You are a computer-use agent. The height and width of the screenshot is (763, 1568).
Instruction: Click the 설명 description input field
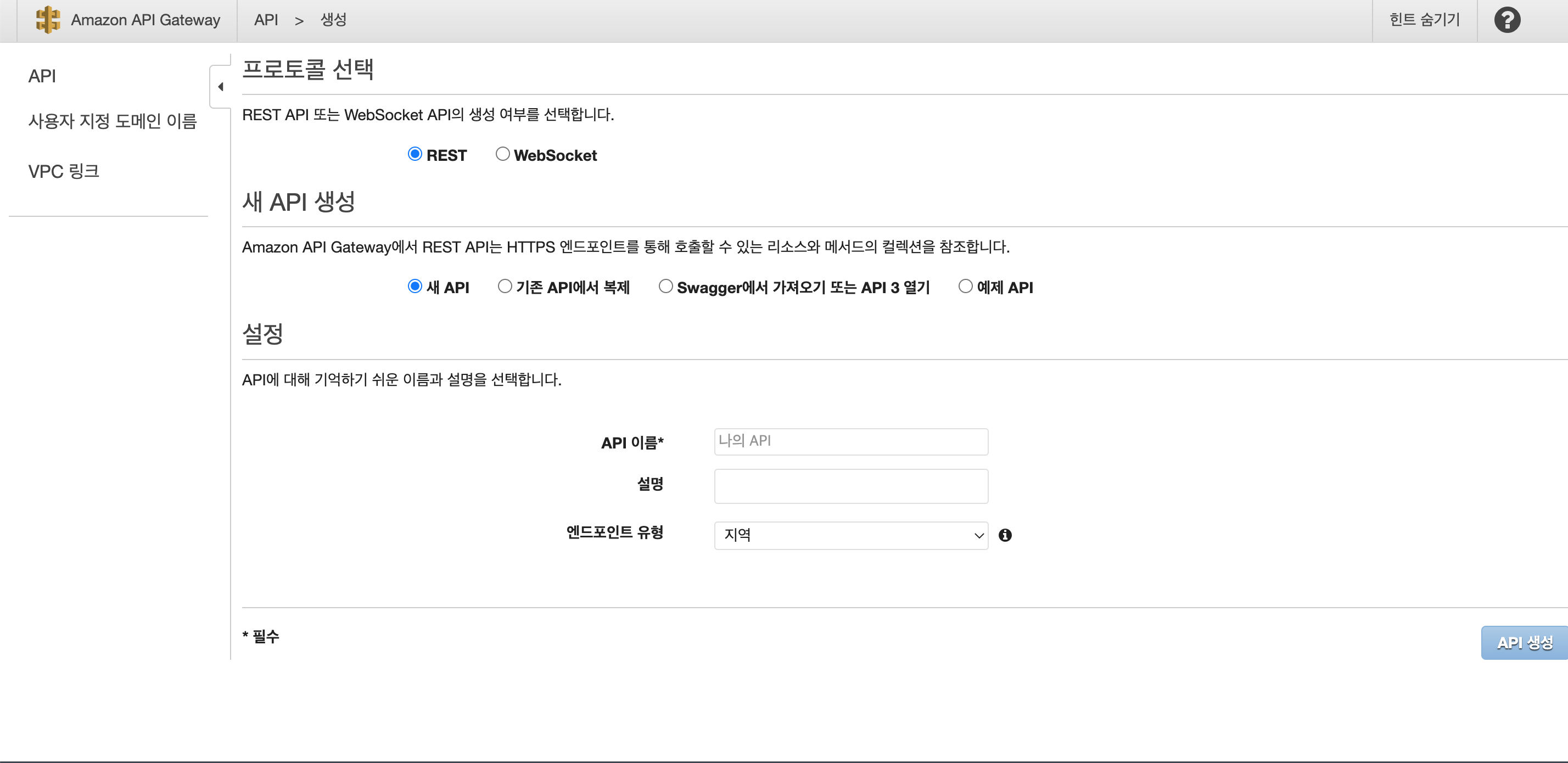click(x=851, y=486)
